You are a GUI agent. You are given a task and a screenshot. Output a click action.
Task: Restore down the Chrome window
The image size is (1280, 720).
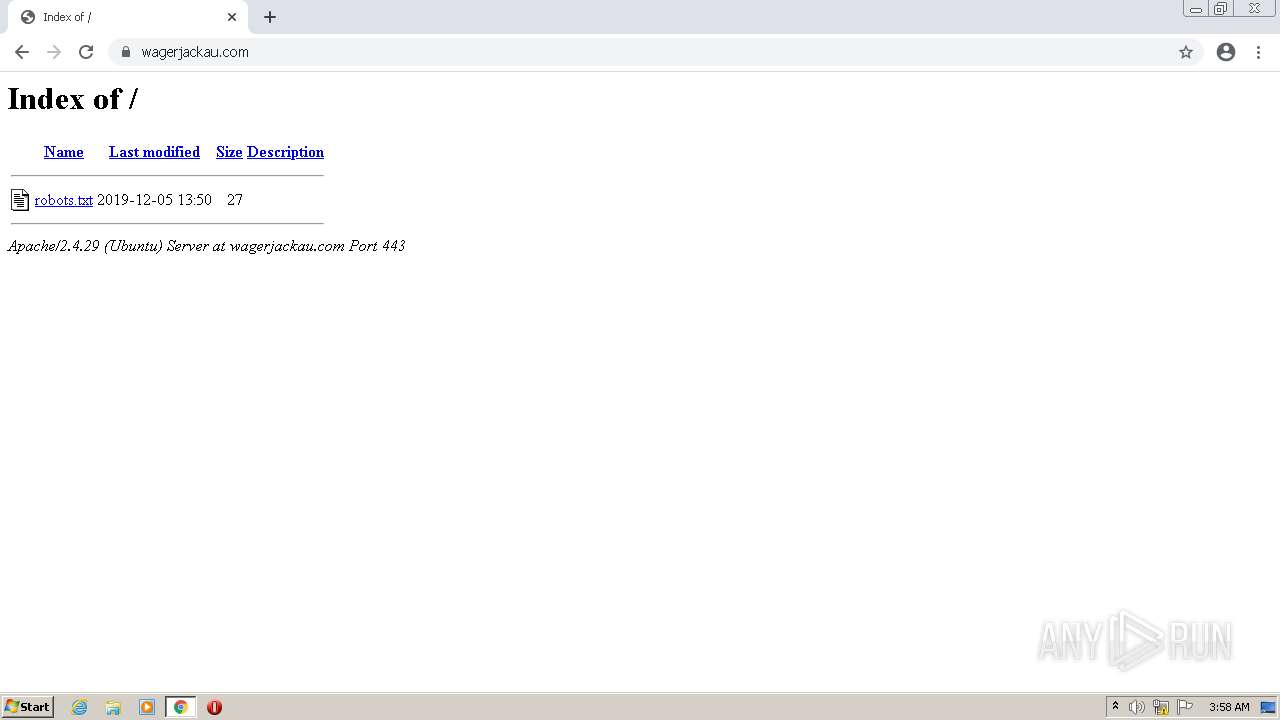pos(1221,9)
